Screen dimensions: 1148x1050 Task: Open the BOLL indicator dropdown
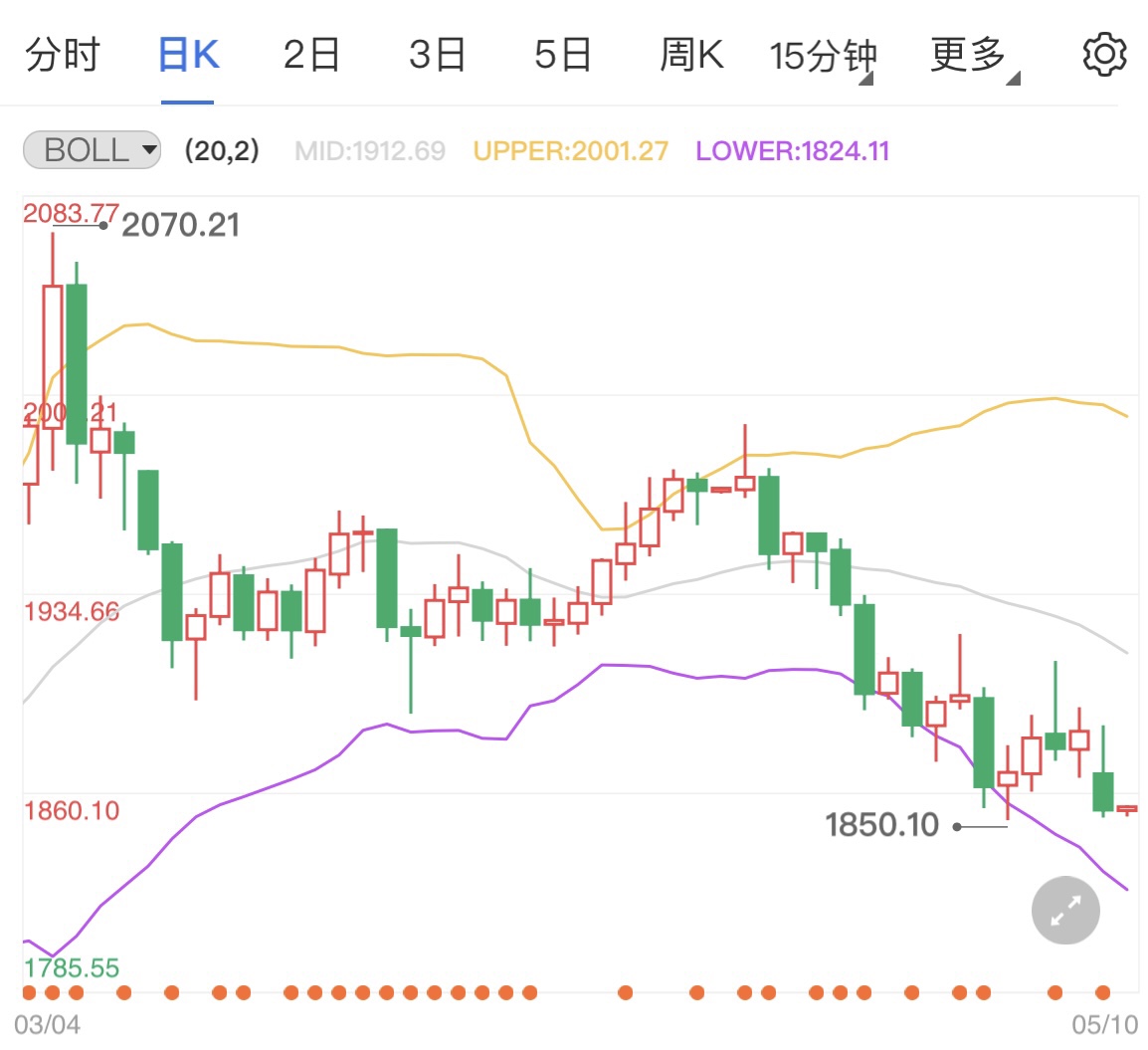click(92, 150)
